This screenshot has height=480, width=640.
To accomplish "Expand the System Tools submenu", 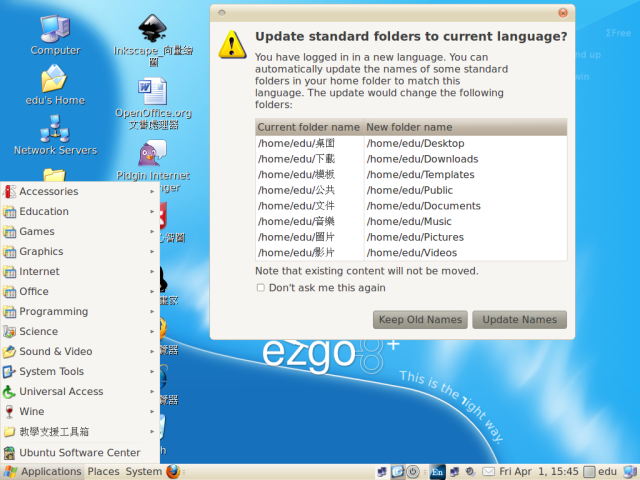I will click(x=51, y=371).
